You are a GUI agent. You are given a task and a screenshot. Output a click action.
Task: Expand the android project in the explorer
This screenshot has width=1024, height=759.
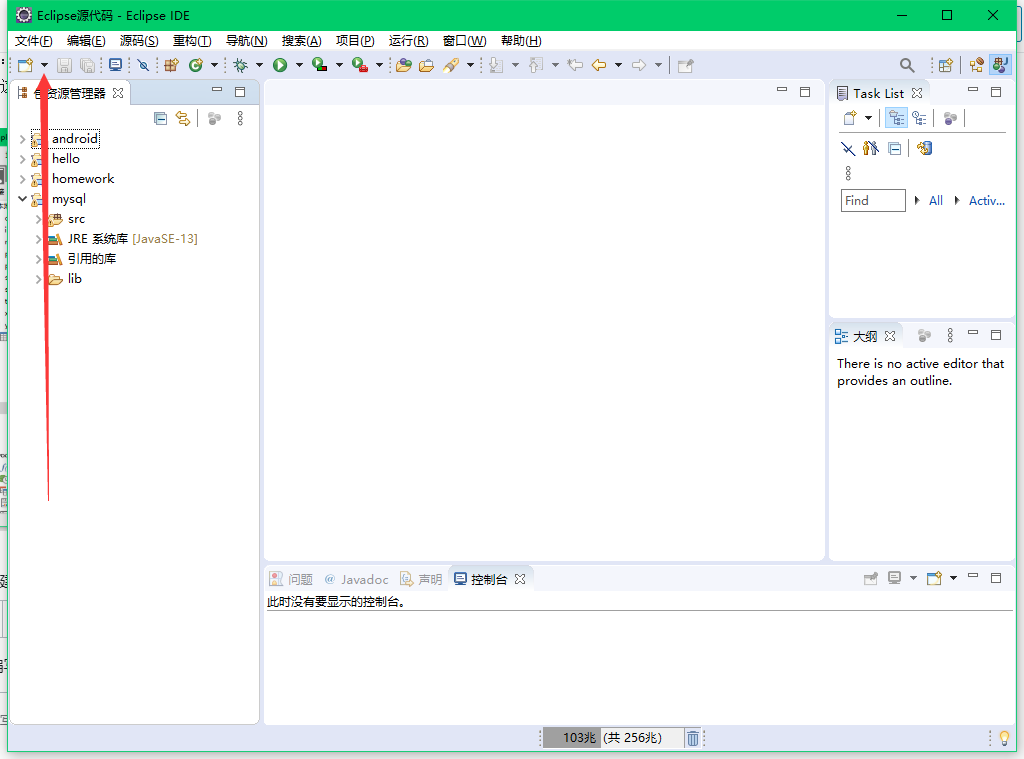[23, 139]
